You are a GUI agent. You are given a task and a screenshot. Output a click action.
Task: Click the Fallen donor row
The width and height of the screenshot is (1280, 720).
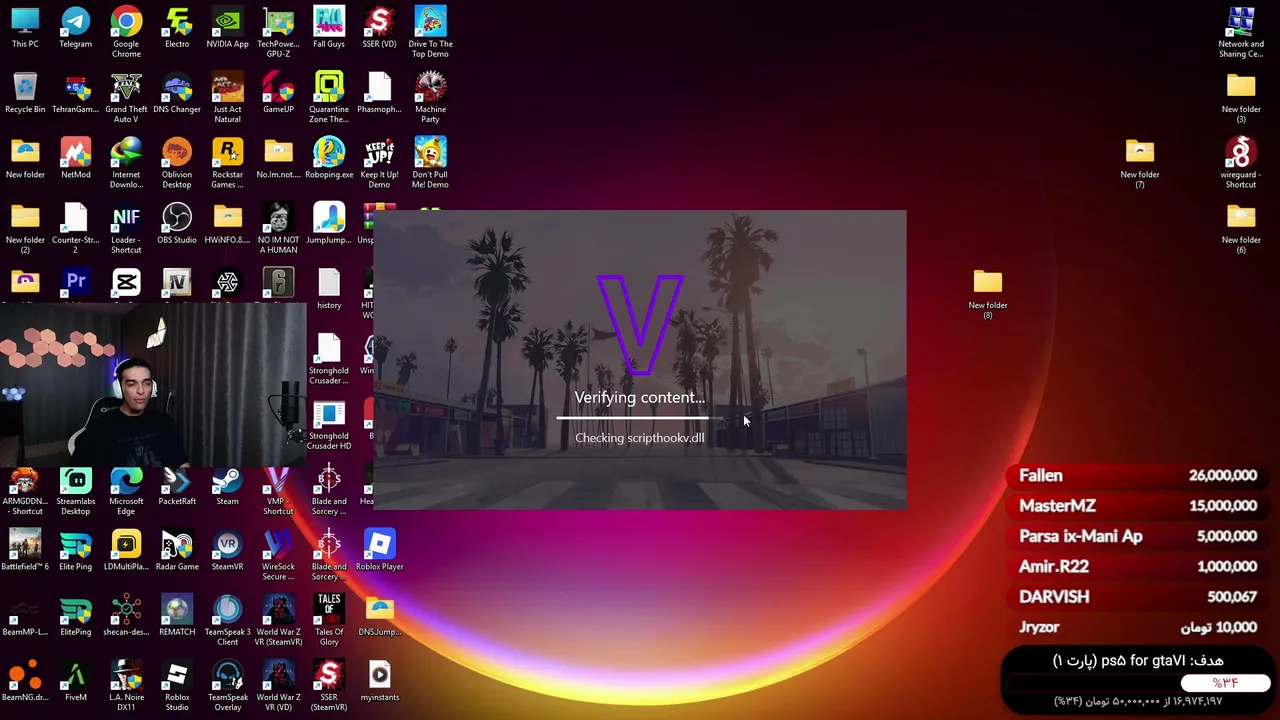[1138, 476]
